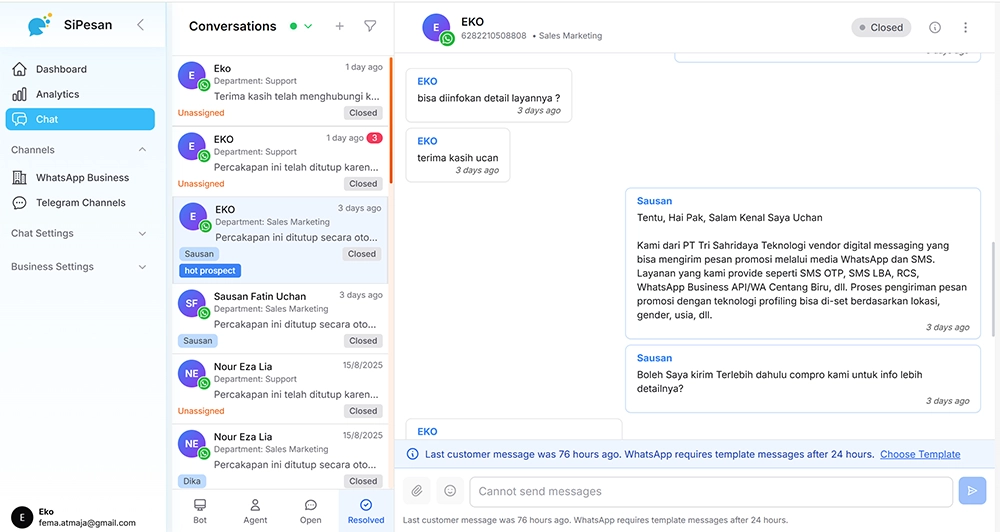Switch to the Agent tab
1000x532 pixels.
pos(255,511)
